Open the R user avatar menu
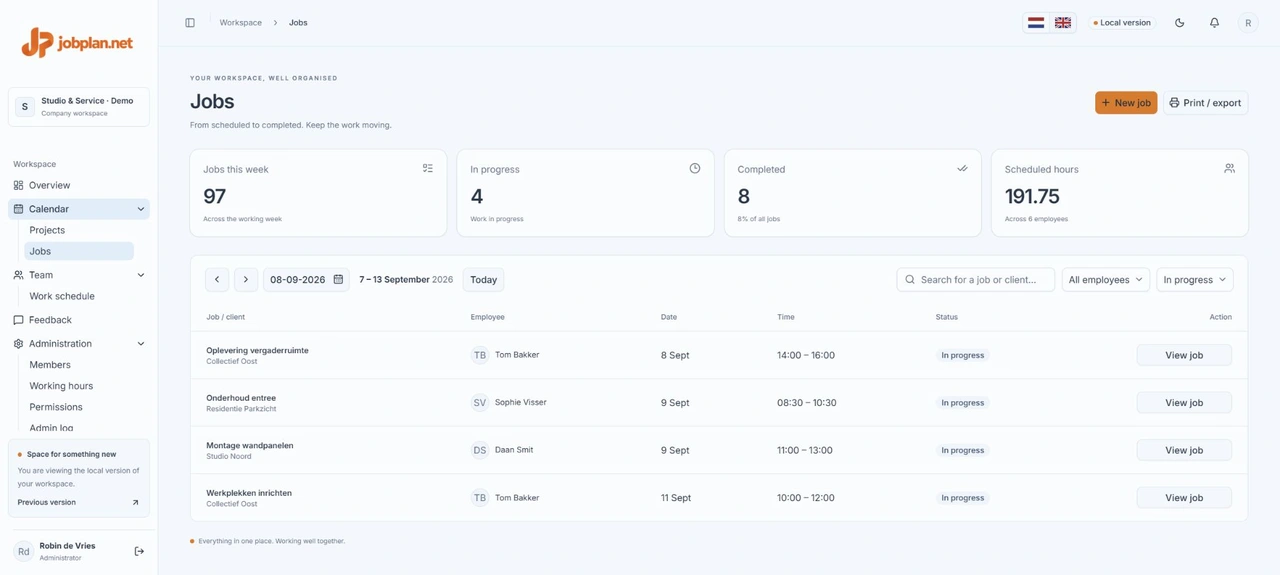Image resolution: width=1280 pixels, height=575 pixels. click(1248, 23)
